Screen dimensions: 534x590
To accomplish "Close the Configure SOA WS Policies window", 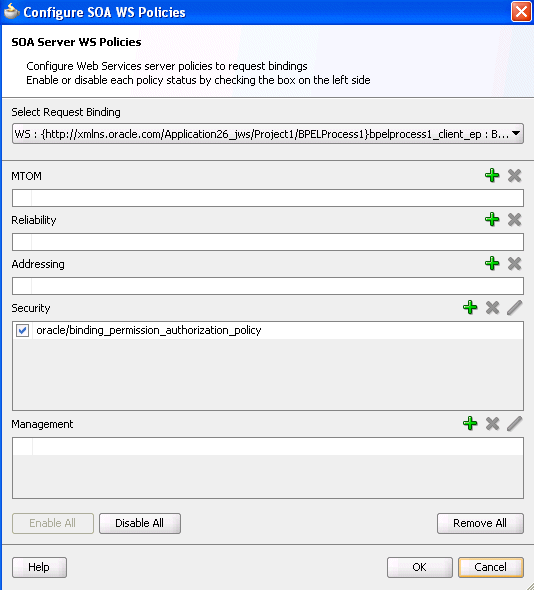I will click(521, 12).
